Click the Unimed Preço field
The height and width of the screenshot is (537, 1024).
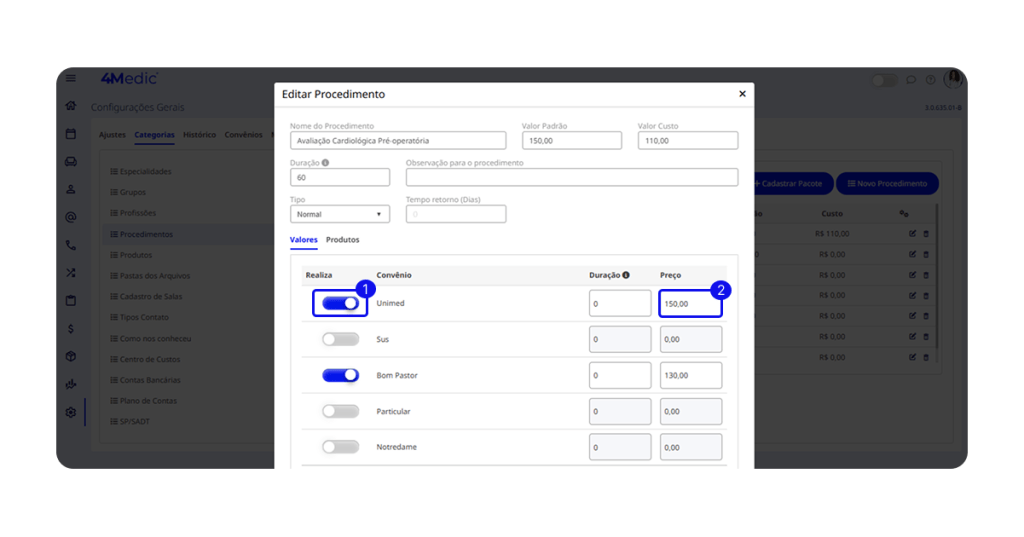[690, 303]
